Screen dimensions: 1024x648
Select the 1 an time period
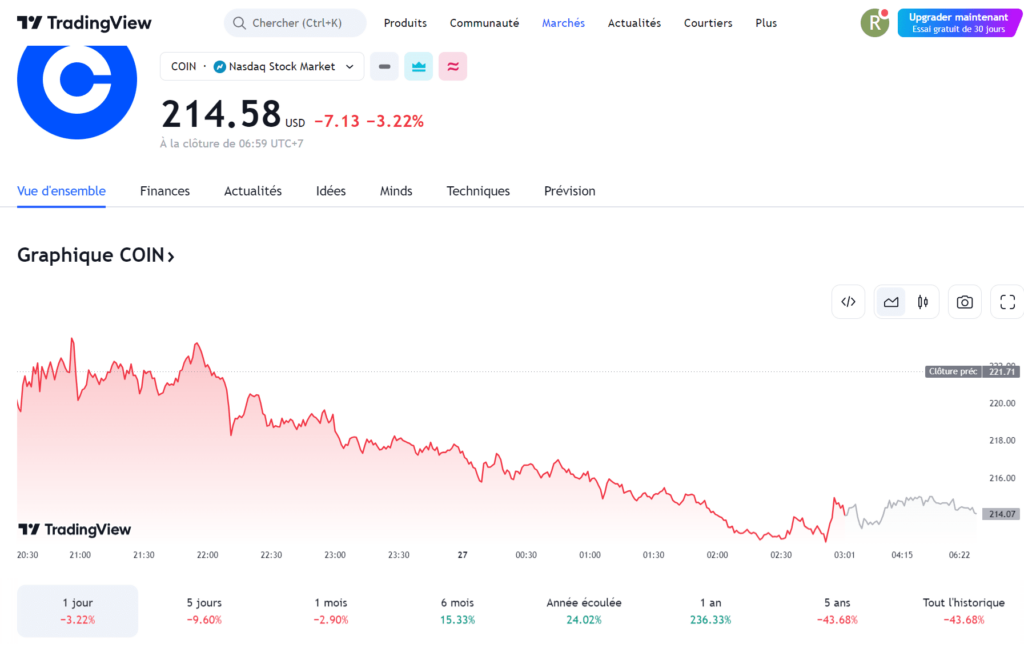pos(710,610)
